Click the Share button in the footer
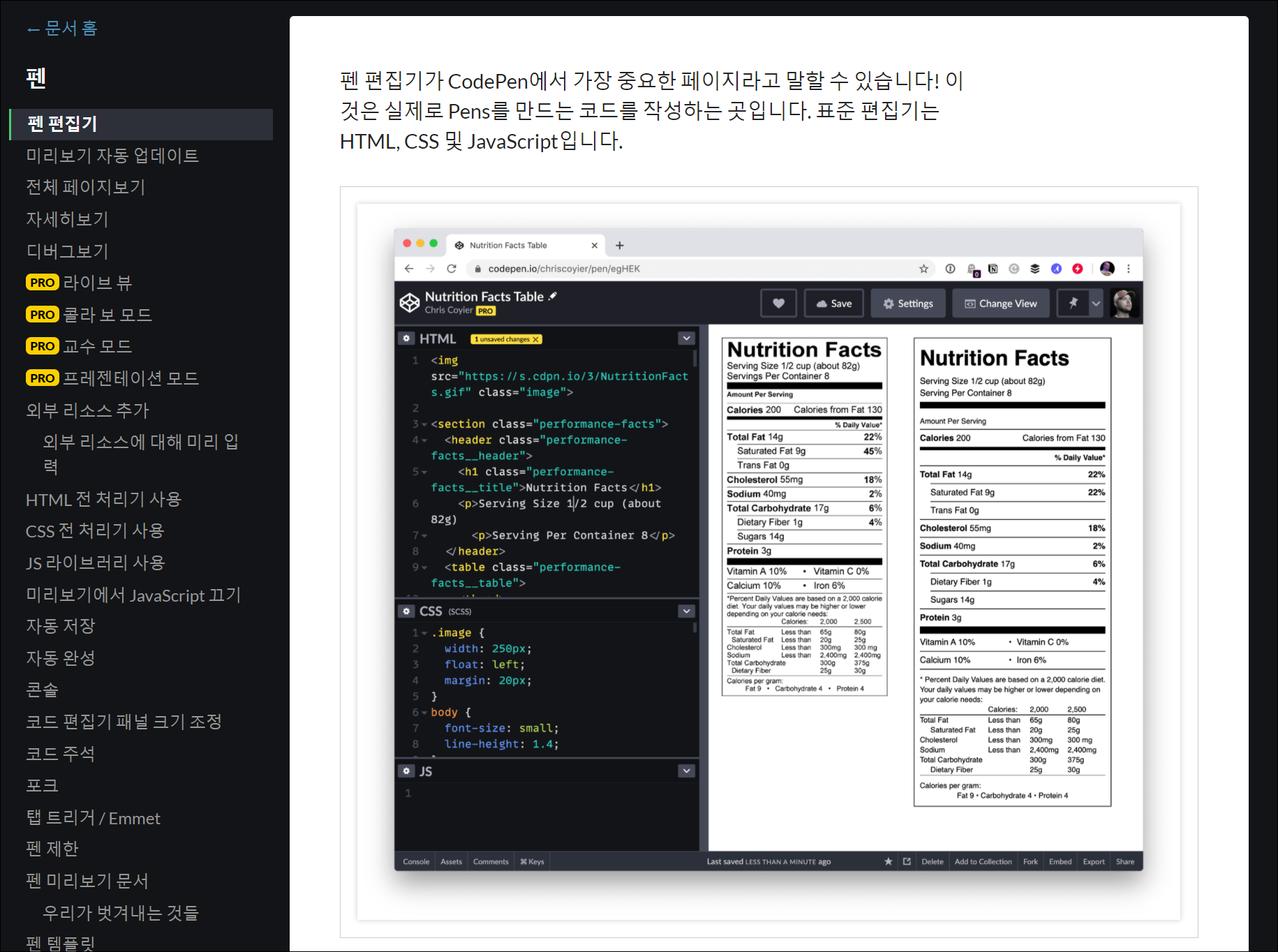The width and height of the screenshot is (1278, 952). tap(1125, 862)
